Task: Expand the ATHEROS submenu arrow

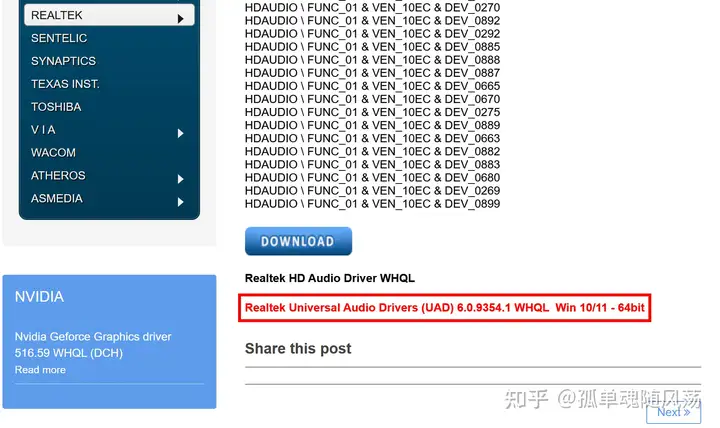Action: click(180, 179)
